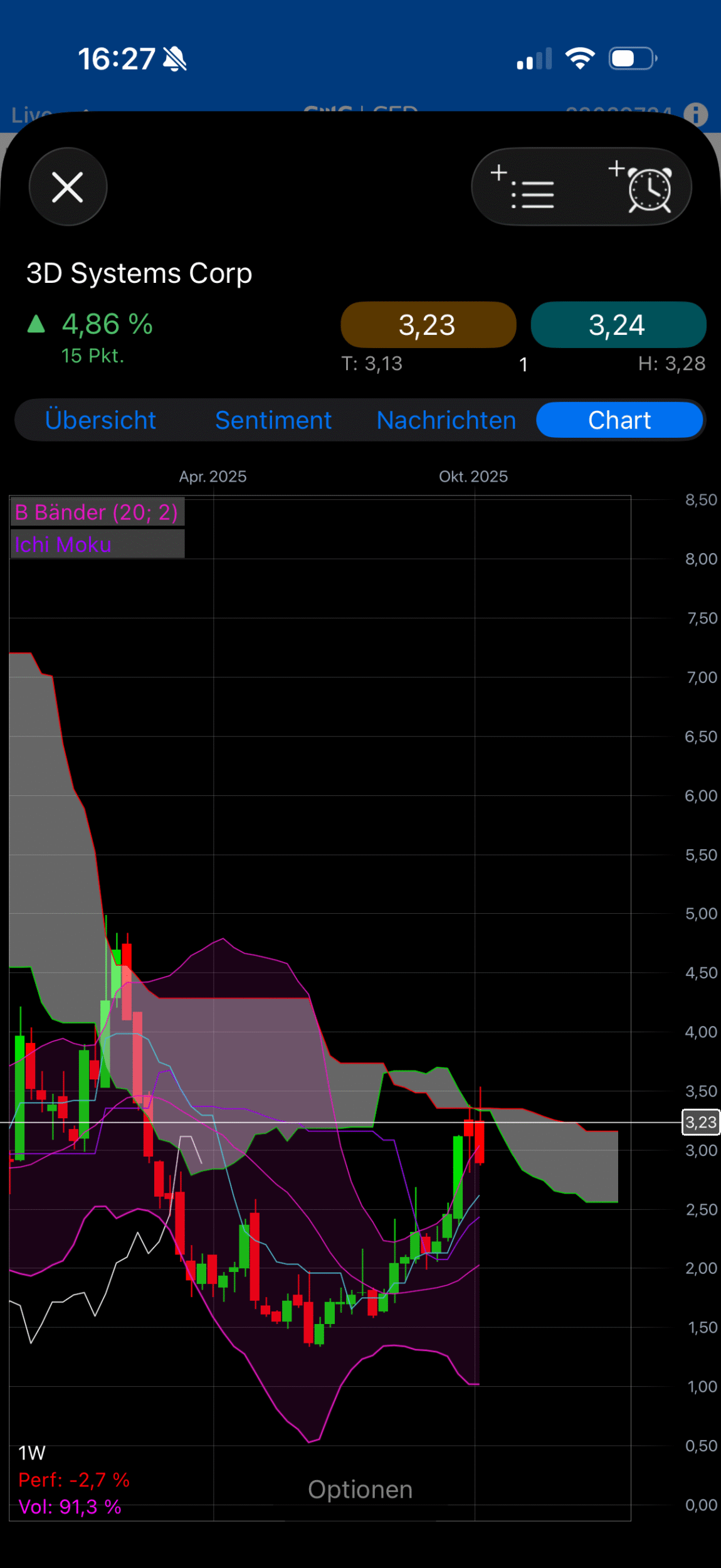Open the 1W timeframe selector
The width and height of the screenshot is (721, 1568).
coord(32,1453)
